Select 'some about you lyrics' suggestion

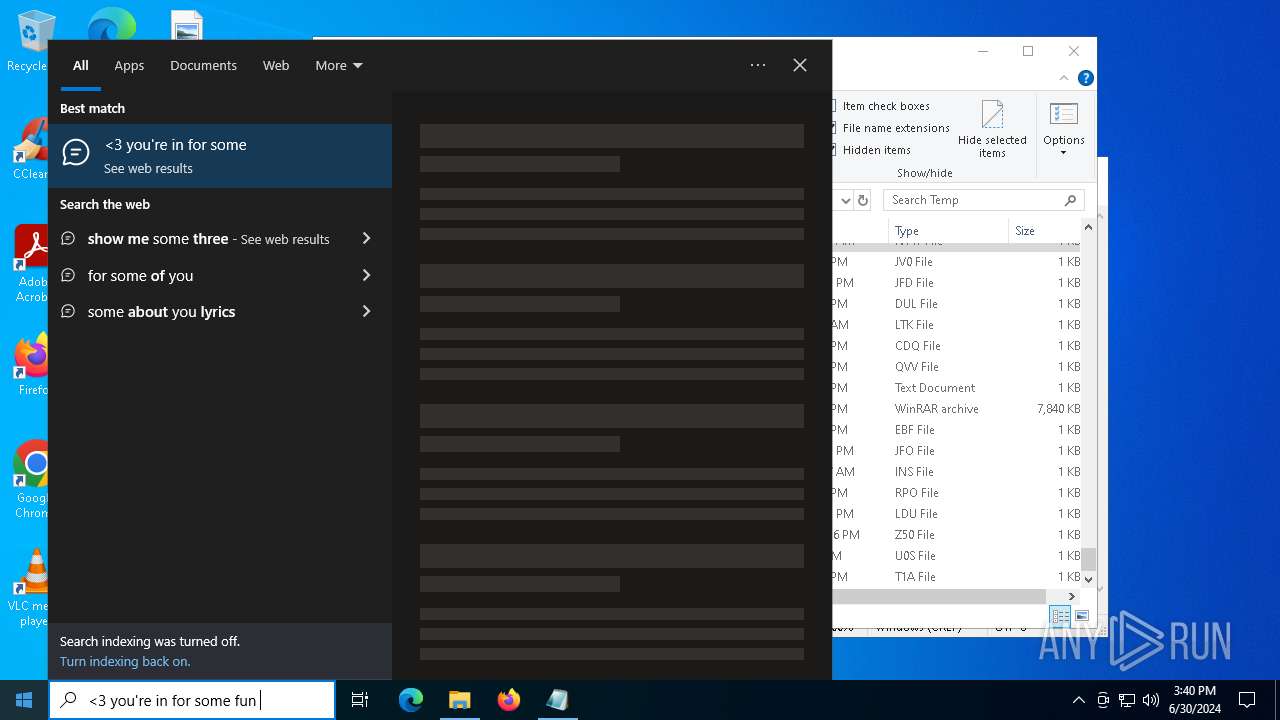point(195,311)
